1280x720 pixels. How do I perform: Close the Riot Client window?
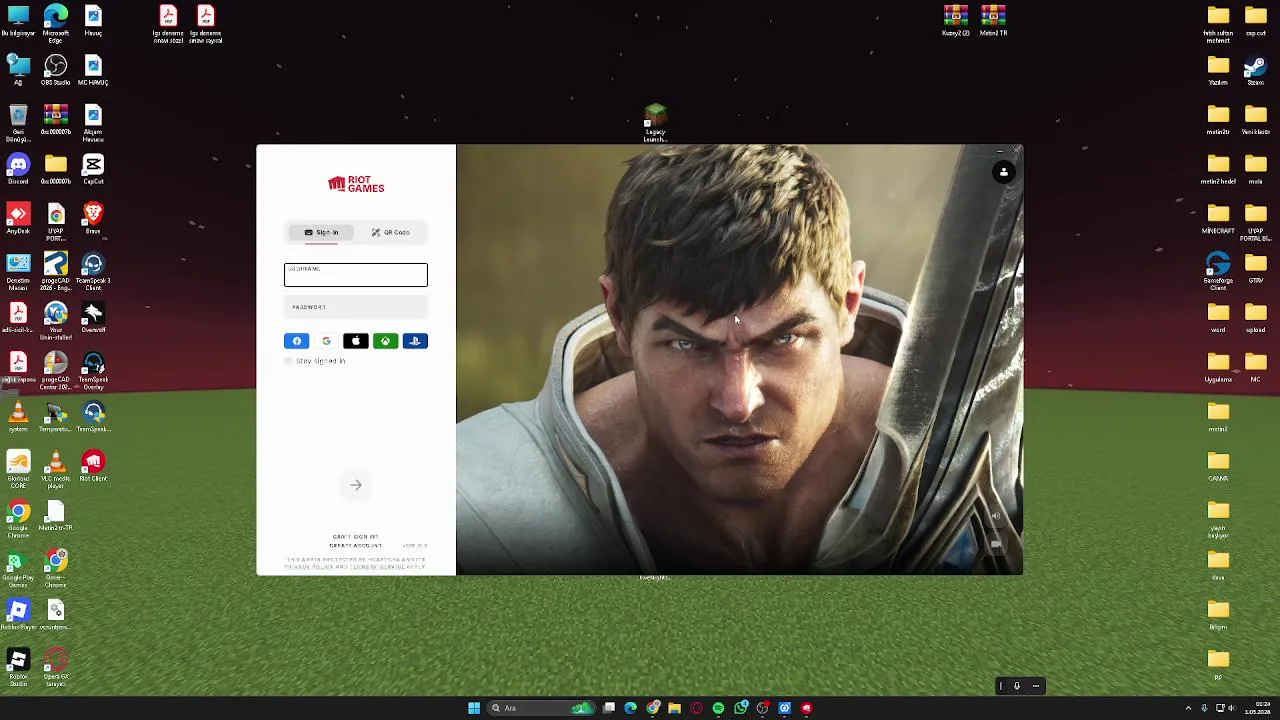(1016, 151)
